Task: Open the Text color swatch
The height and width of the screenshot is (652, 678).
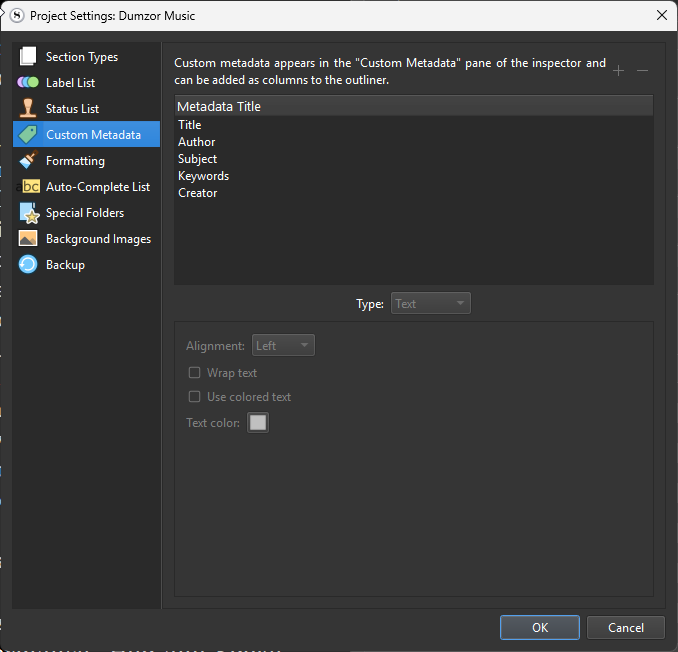Action: tap(258, 423)
